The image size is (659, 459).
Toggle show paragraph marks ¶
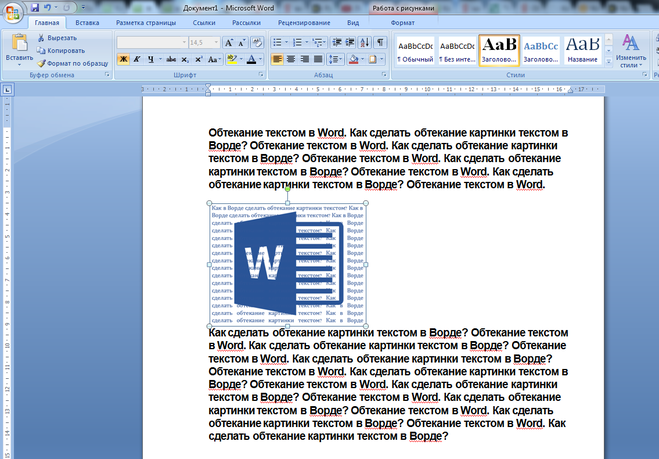coord(380,42)
